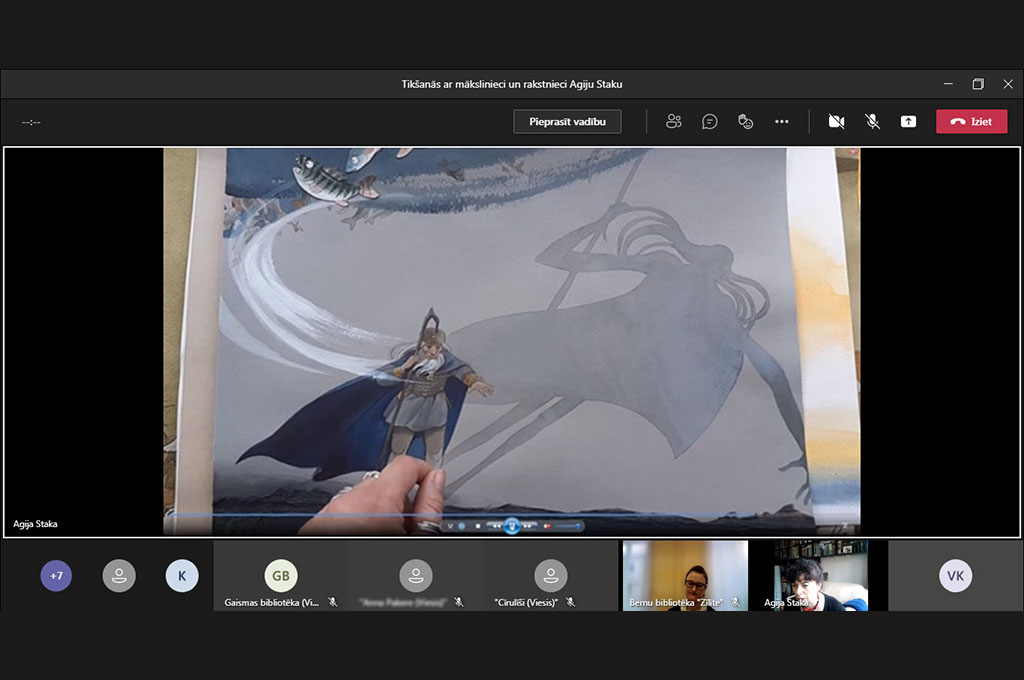Image resolution: width=1024 pixels, height=680 pixels.
Task: Open the meeting chat
Action: pyautogui.click(x=709, y=121)
